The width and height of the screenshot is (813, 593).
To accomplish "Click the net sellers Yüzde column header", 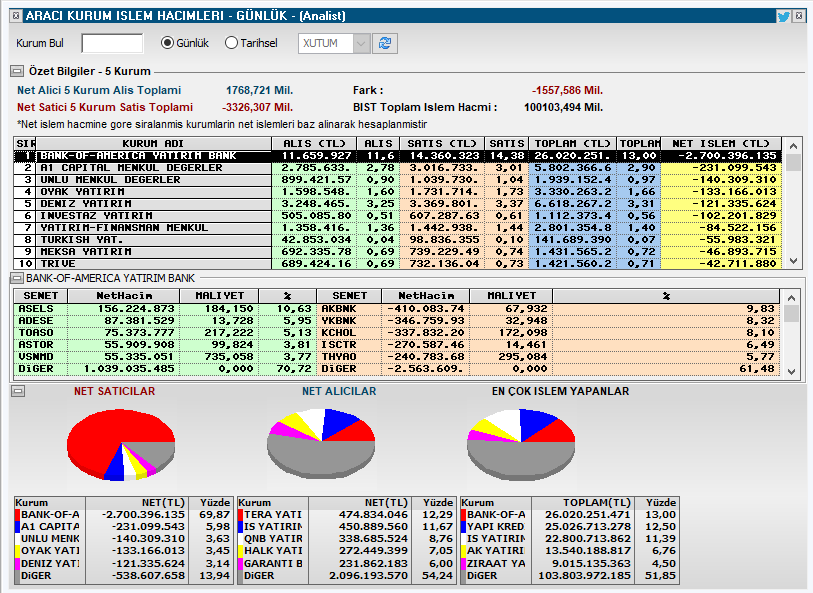I will (209, 502).
